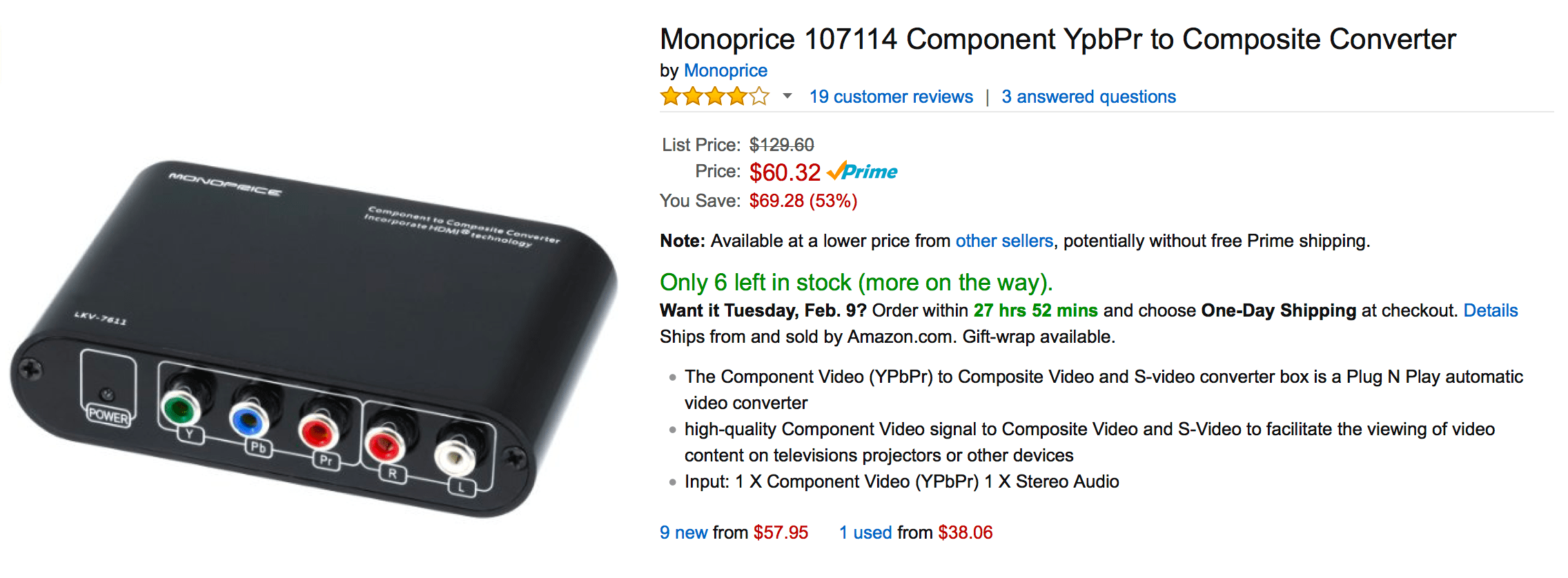Open the '9 new' offers link

coord(683,532)
